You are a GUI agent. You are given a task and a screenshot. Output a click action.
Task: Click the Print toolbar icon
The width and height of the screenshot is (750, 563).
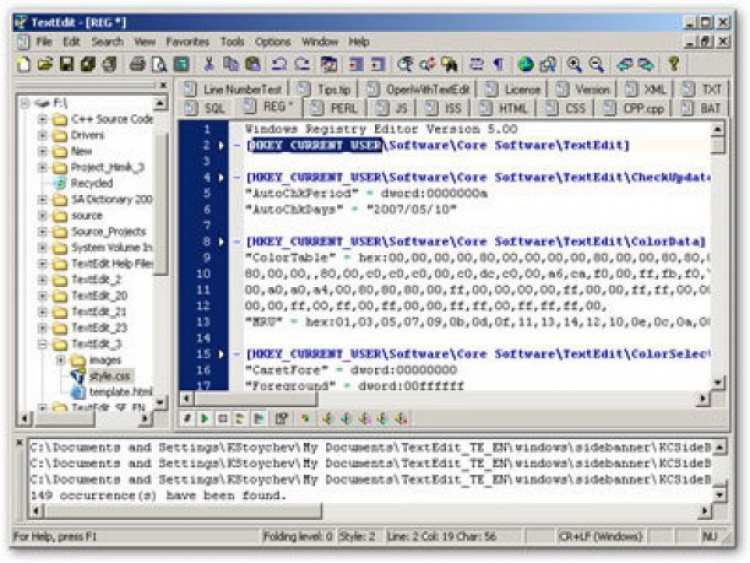click(137, 64)
